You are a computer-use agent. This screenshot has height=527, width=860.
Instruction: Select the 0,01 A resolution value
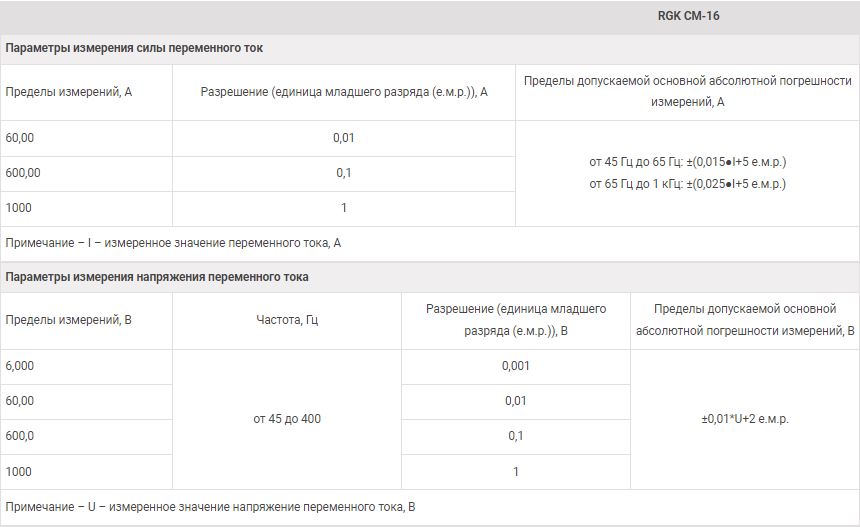(343, 138)
